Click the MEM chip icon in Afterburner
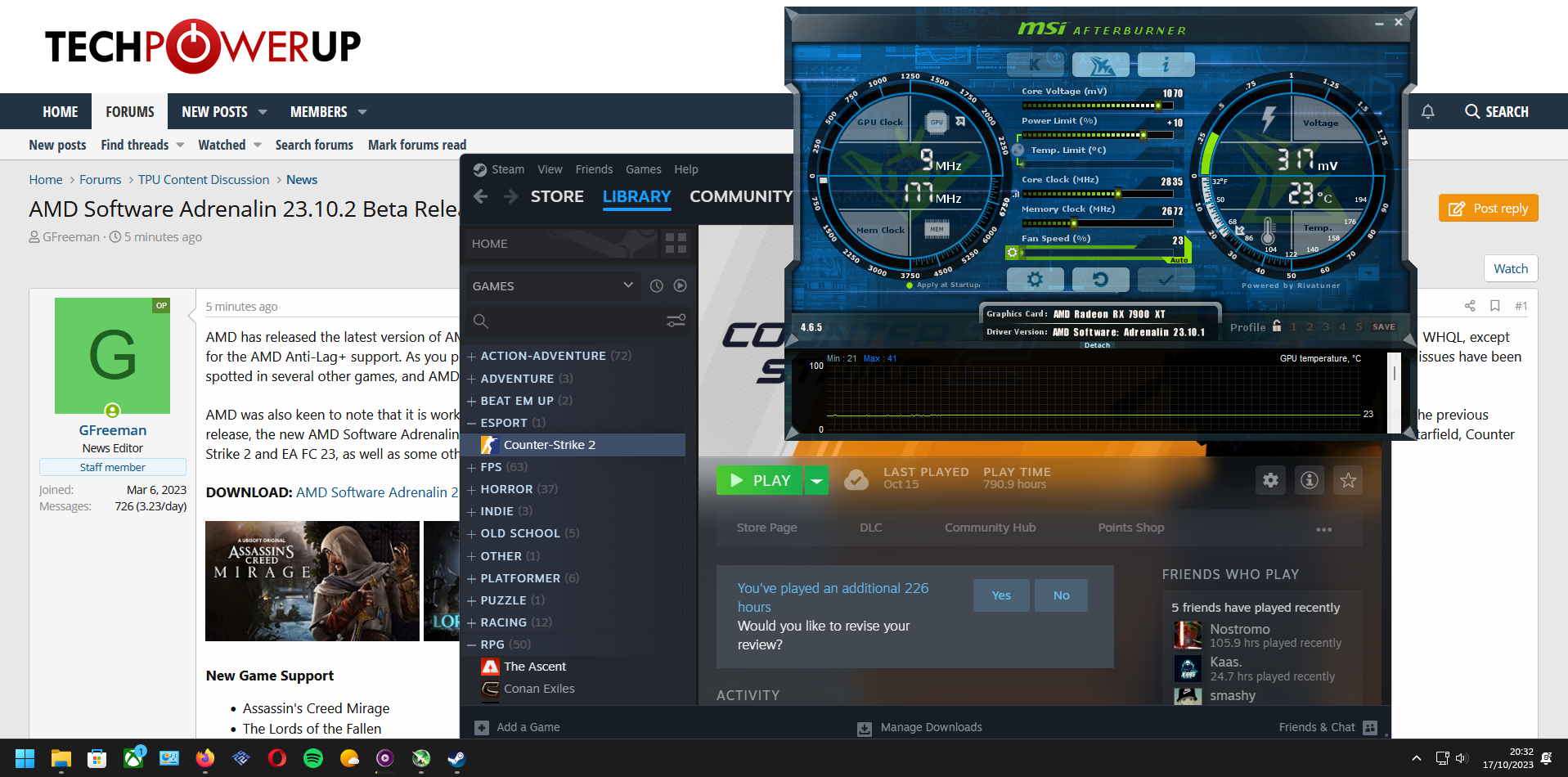 point(937,229)
